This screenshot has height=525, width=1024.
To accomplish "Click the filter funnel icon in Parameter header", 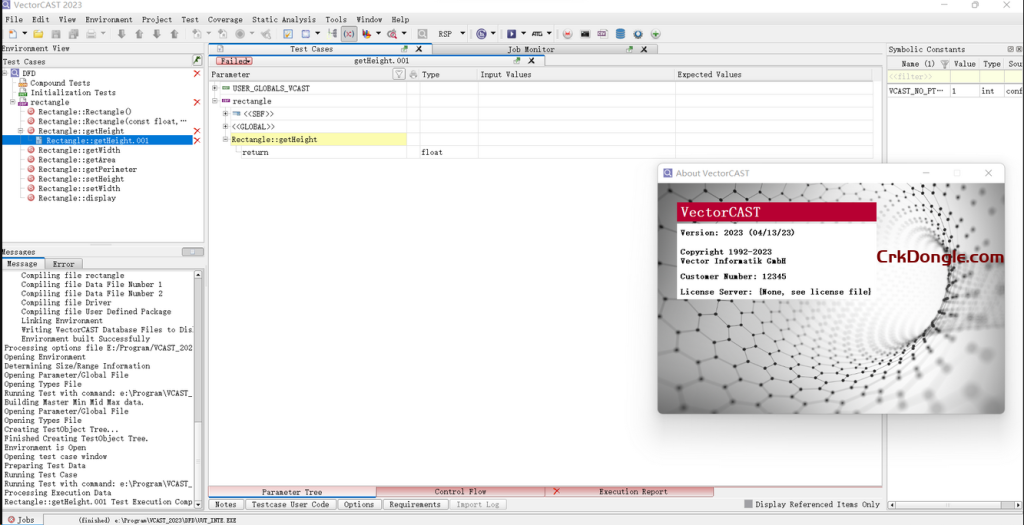I will 399,75.
